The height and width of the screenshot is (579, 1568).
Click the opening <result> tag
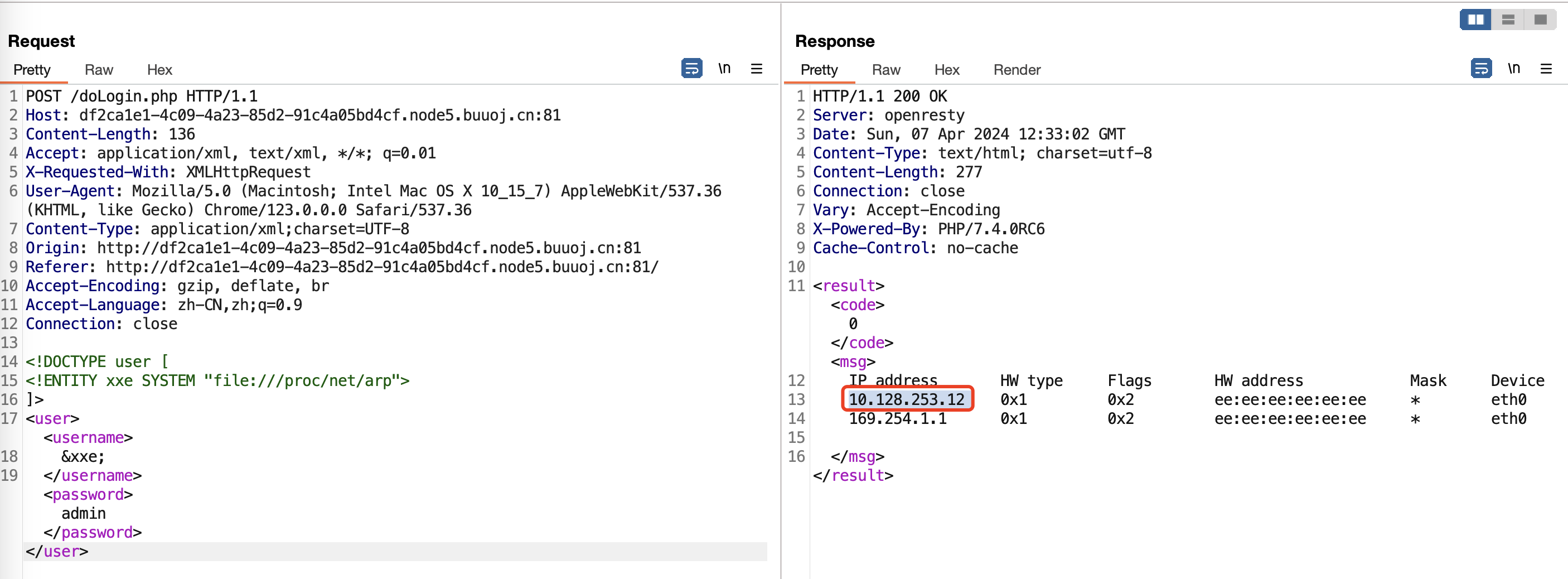(849, 286)
